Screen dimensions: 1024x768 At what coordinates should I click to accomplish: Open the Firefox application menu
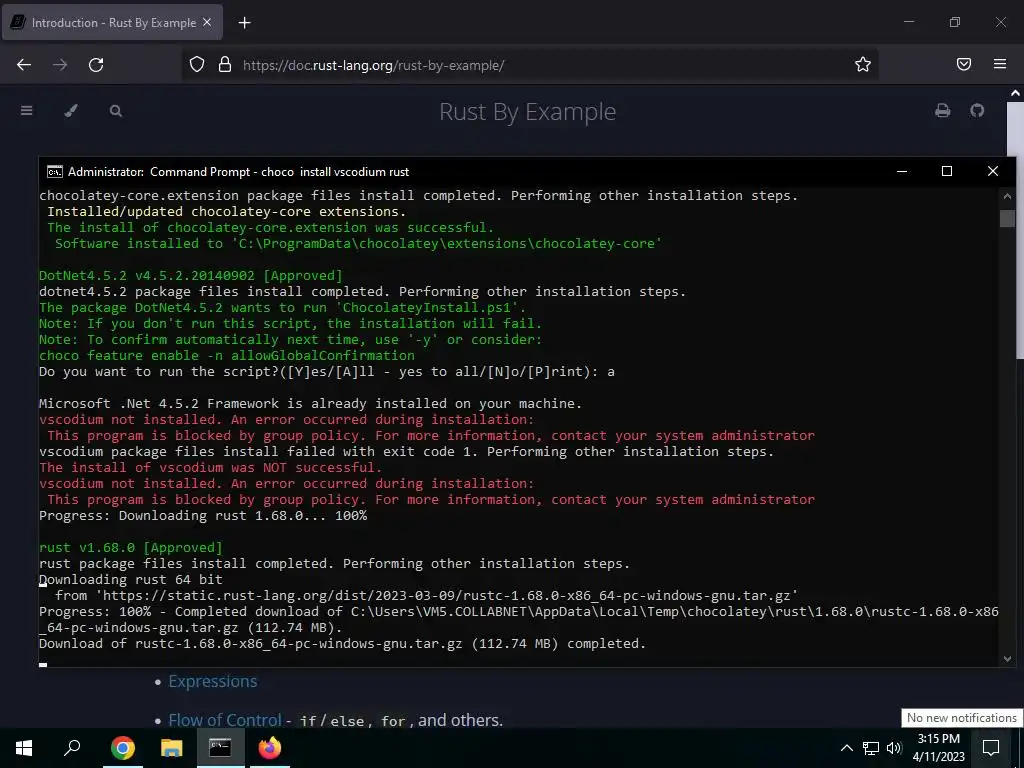[1000, 64]
